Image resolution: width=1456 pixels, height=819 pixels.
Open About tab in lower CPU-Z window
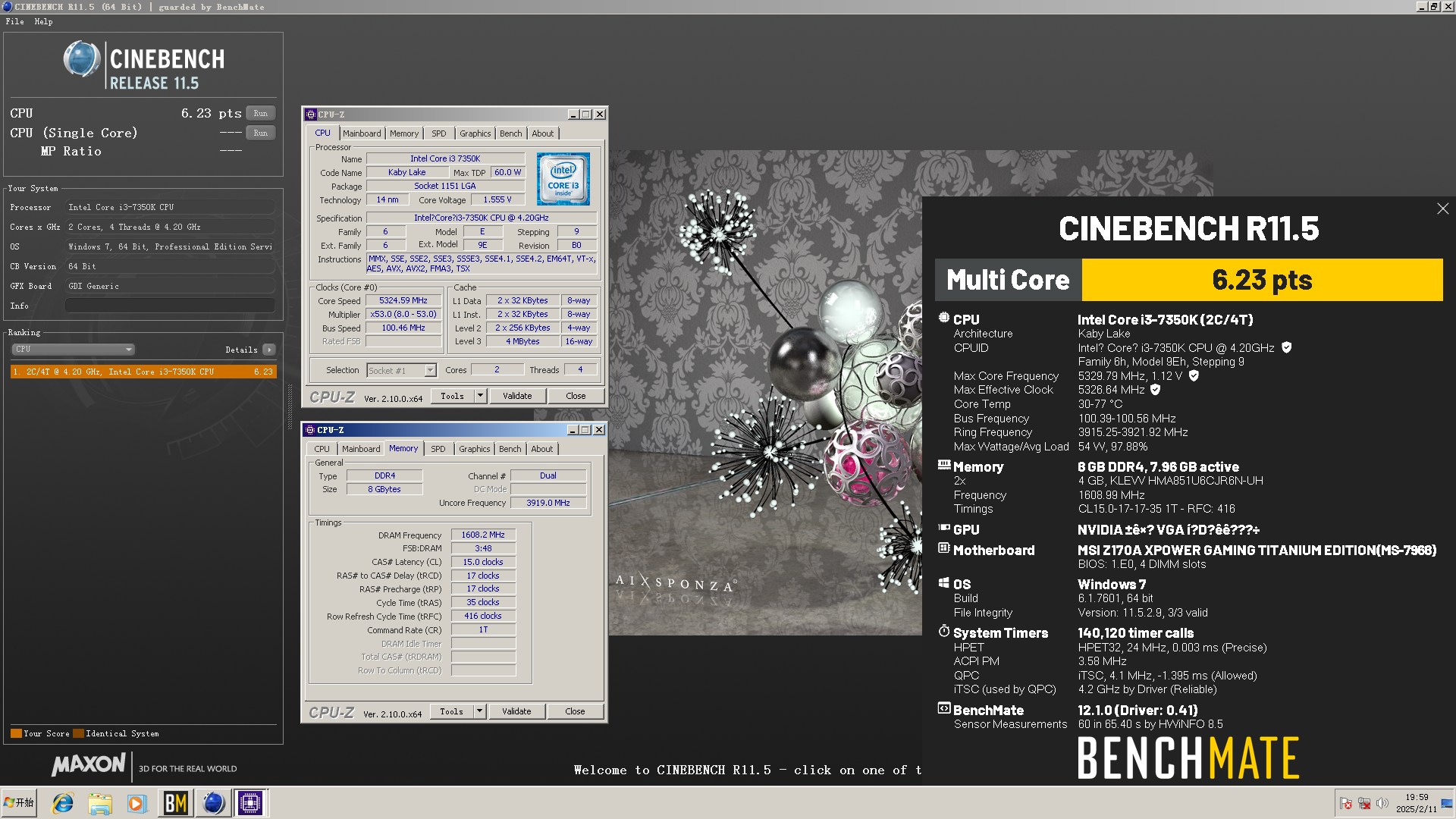tap(541, 449)
